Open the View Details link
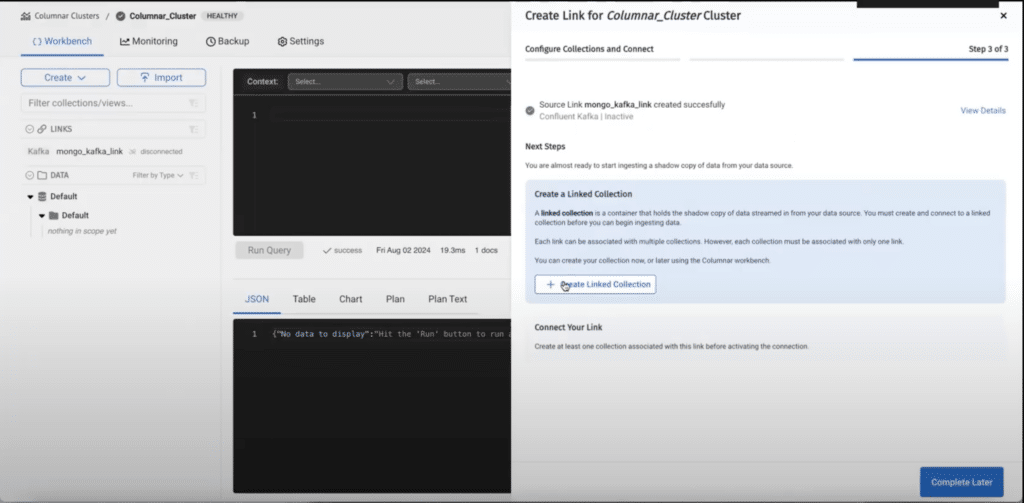The height and width of the screenshot is (503, 1024). coord(982,110)
